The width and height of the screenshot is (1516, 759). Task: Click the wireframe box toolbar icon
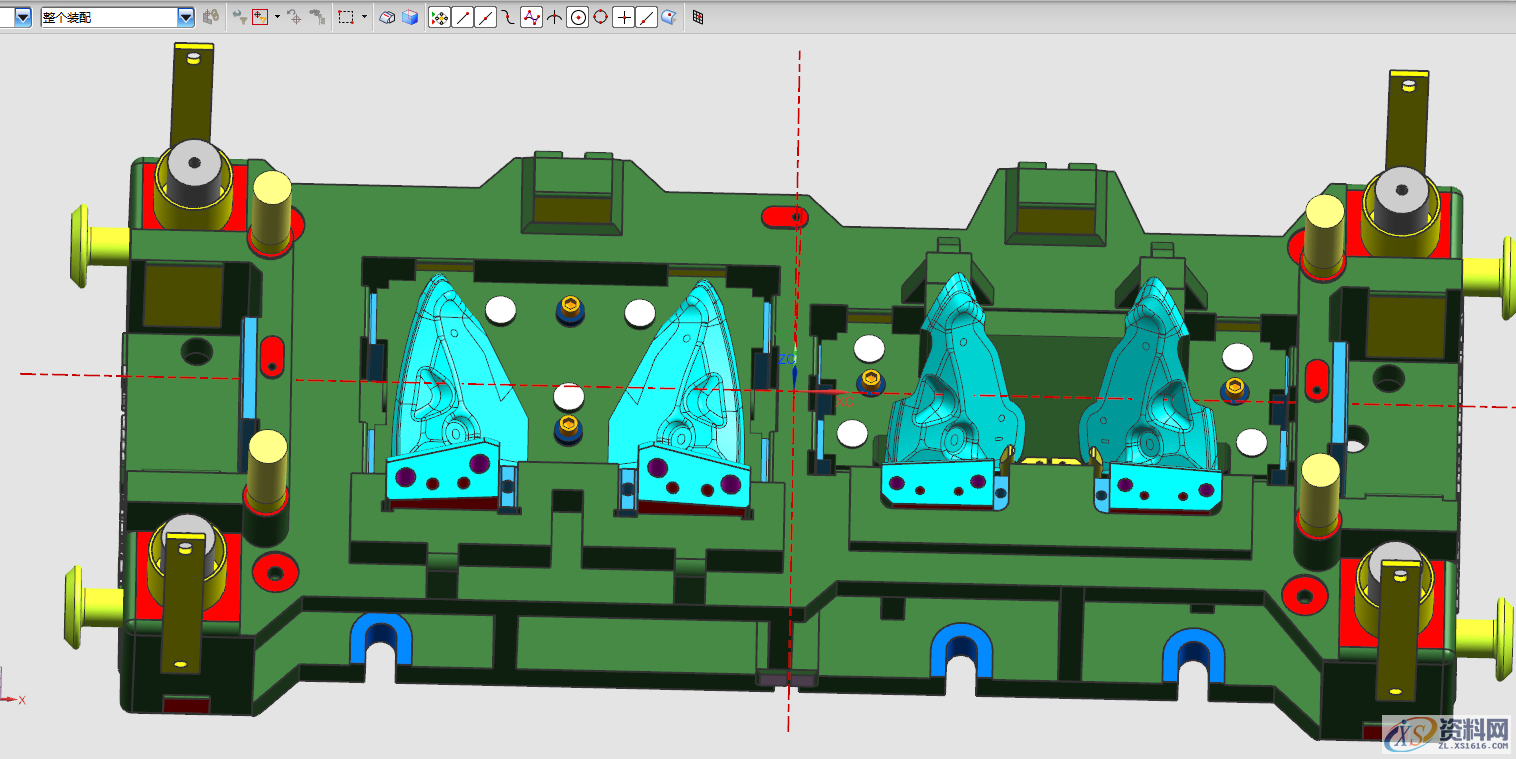[387, 17]
